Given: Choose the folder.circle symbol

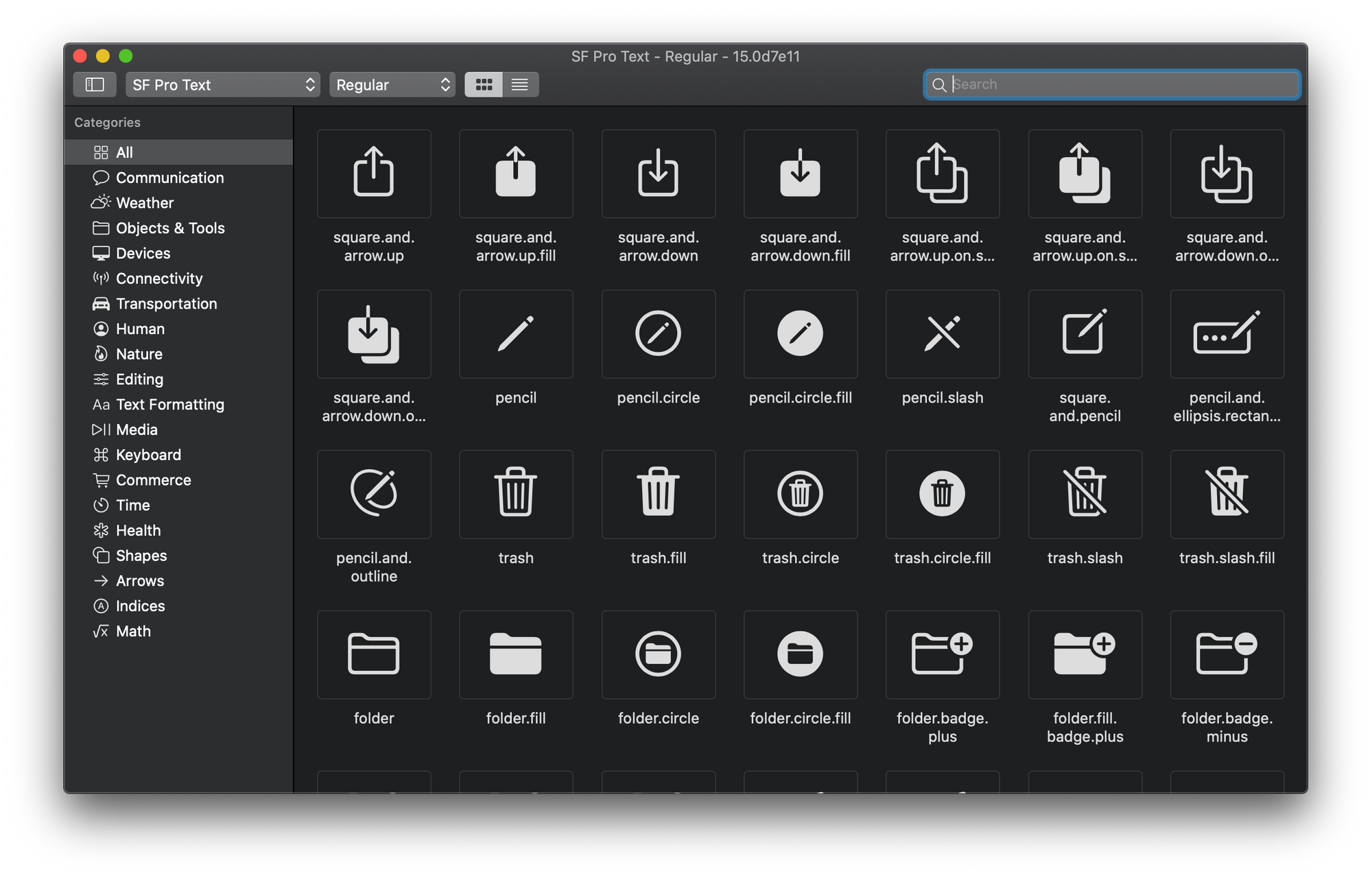Looking at the screenshot, I should point(659,655).
